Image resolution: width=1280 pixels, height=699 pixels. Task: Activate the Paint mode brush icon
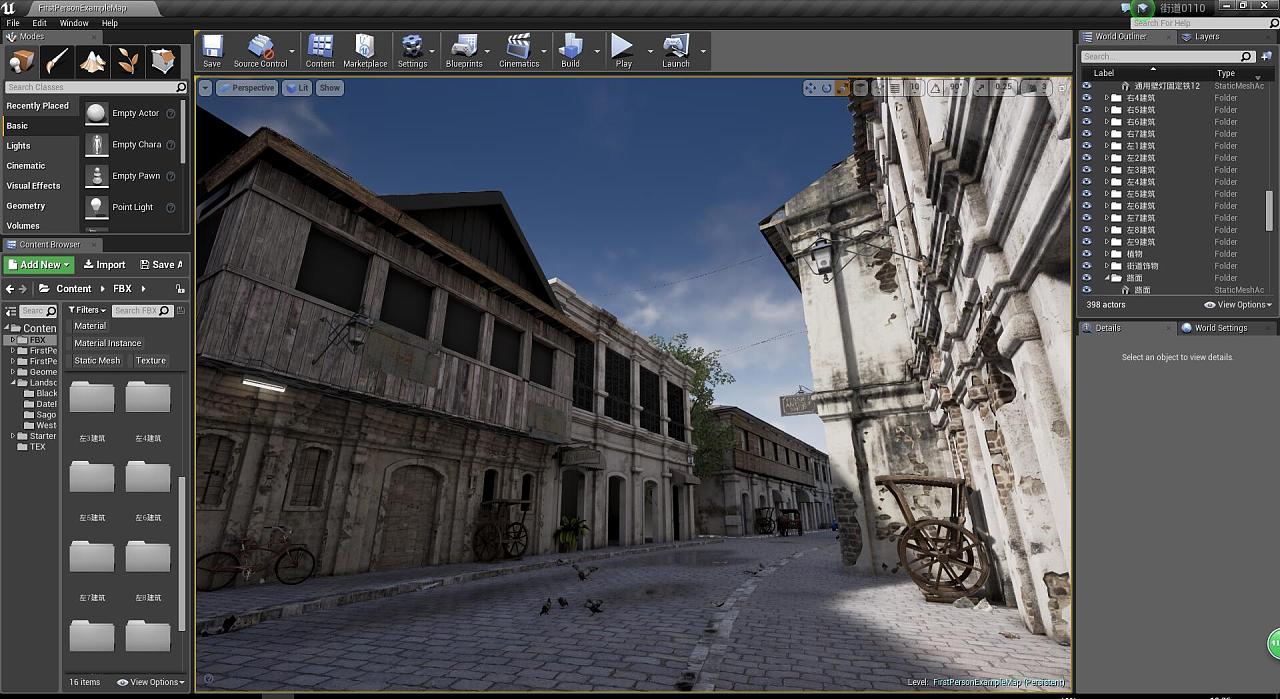(x=57, y=62)
